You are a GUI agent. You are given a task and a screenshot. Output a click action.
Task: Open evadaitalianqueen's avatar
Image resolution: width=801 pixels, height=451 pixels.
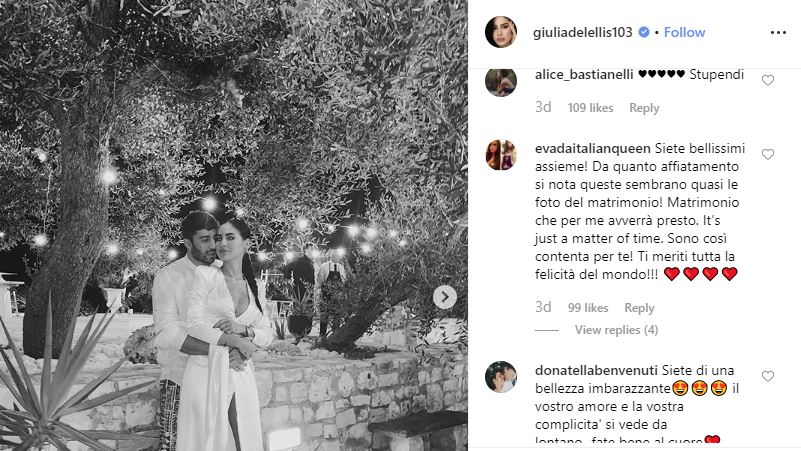click(501, 155)
